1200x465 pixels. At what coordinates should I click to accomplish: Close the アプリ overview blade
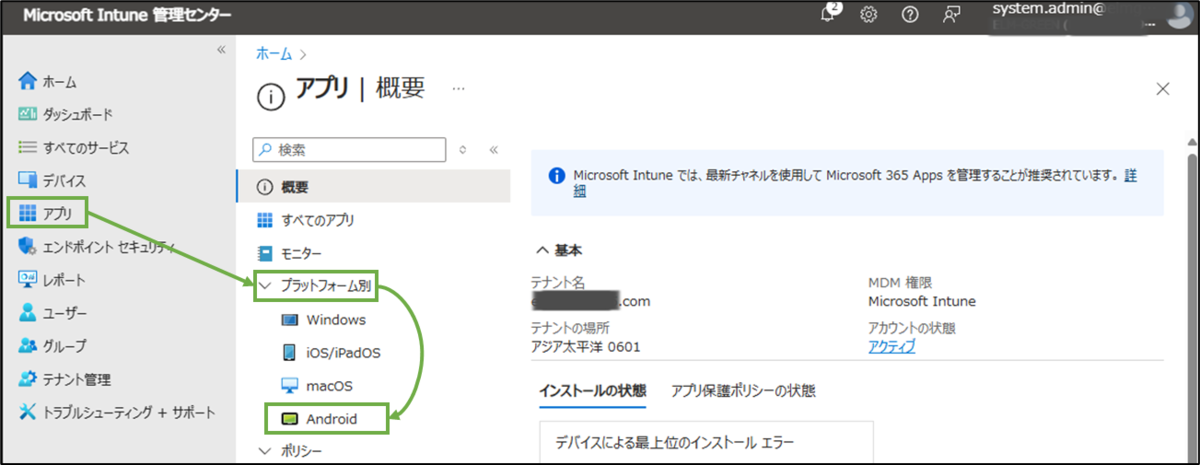click(1163, 89)
